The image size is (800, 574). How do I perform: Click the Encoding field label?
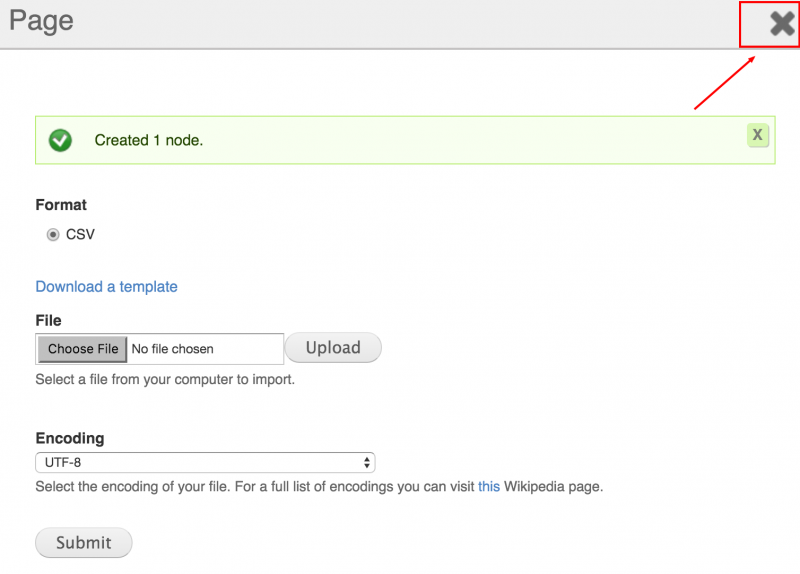70,438
